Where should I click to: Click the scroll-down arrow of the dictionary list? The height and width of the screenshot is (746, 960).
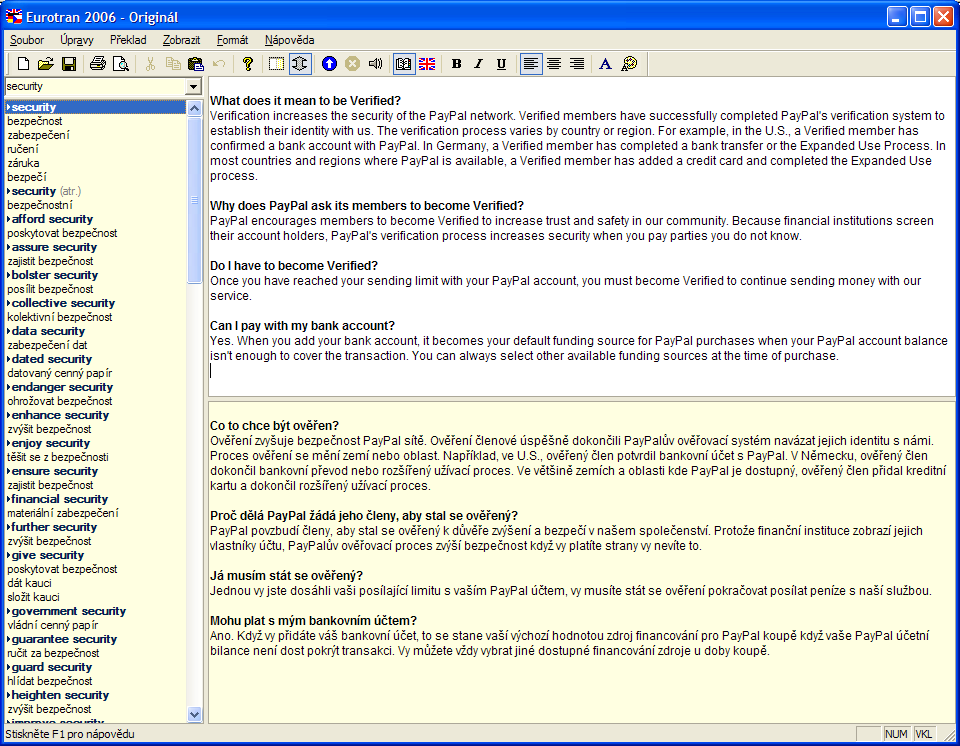pos(195,714)
